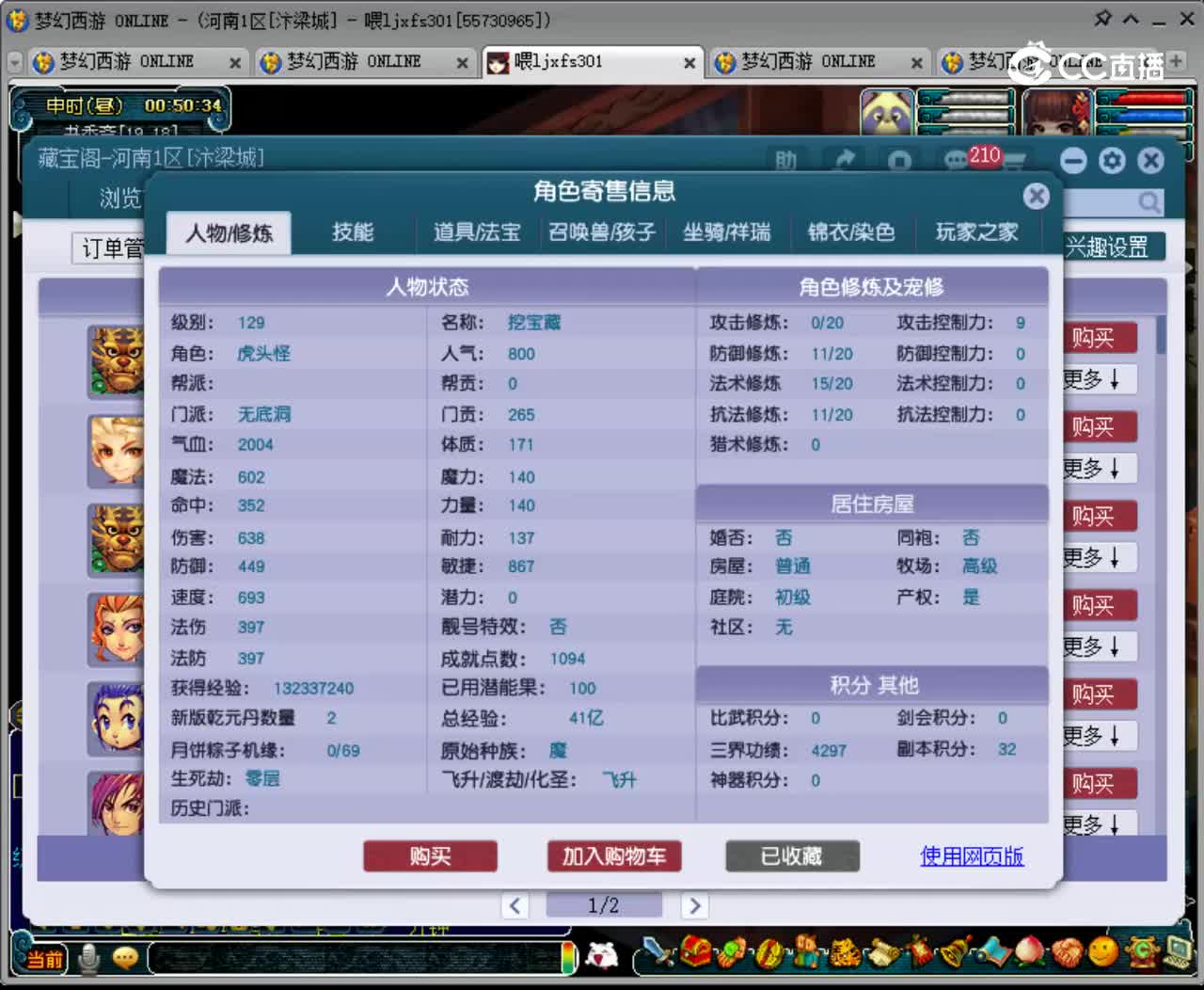This screenshot has height=990, width=1204.
Task: Switch to the 玩家之家 tab
Action: [x=977, y=232]
